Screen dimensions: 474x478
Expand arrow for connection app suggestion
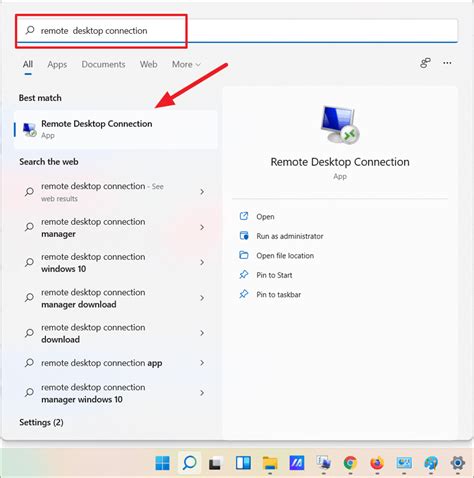tap(202, 363)
